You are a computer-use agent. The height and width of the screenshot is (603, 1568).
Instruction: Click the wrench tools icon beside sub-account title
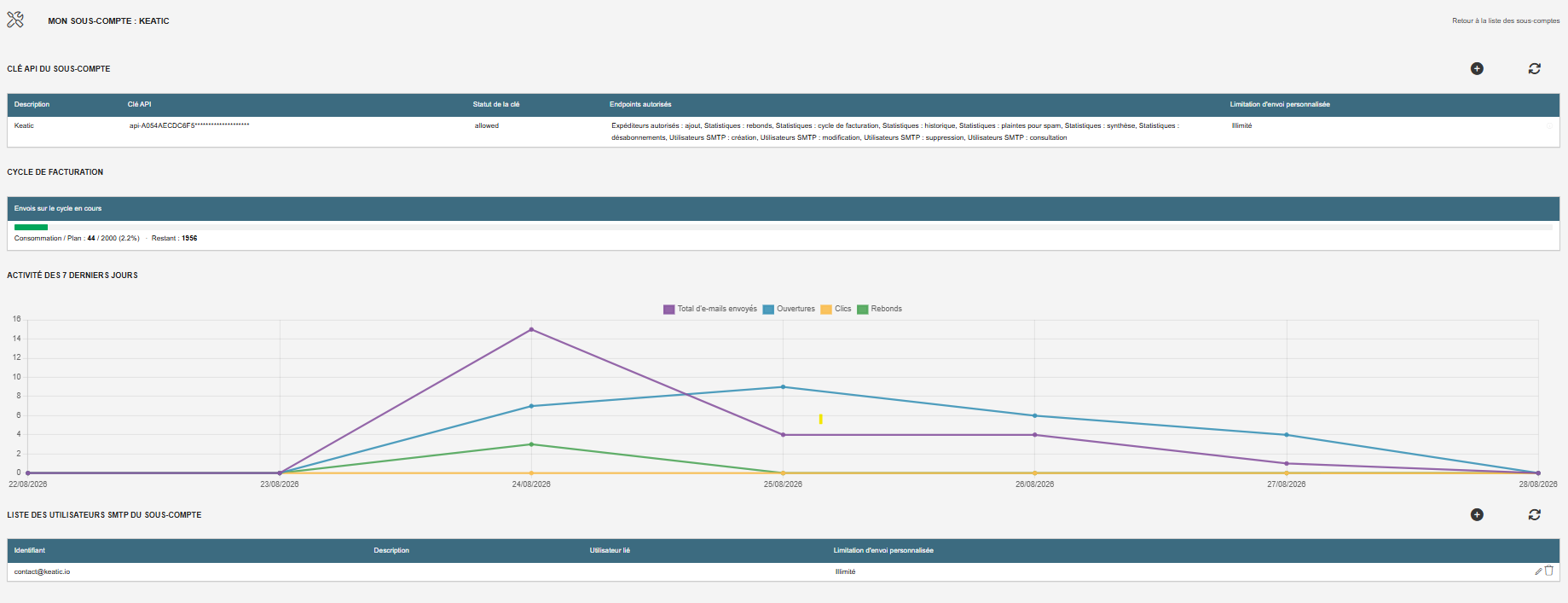click(15, 20)
